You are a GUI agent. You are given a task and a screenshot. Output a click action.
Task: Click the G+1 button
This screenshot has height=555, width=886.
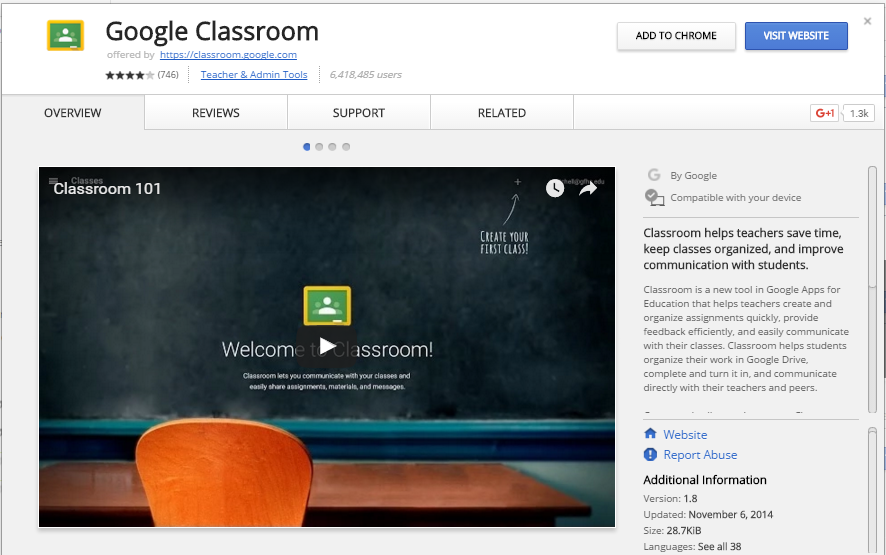pos(824,113)
